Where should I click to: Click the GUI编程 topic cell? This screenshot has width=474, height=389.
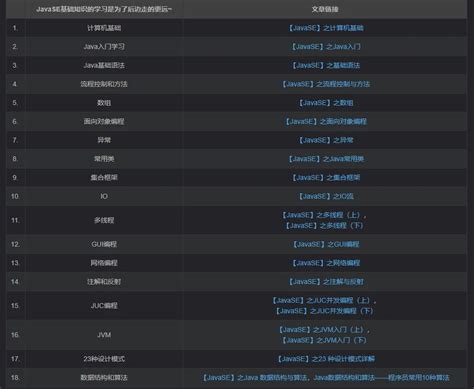[104, 244]
